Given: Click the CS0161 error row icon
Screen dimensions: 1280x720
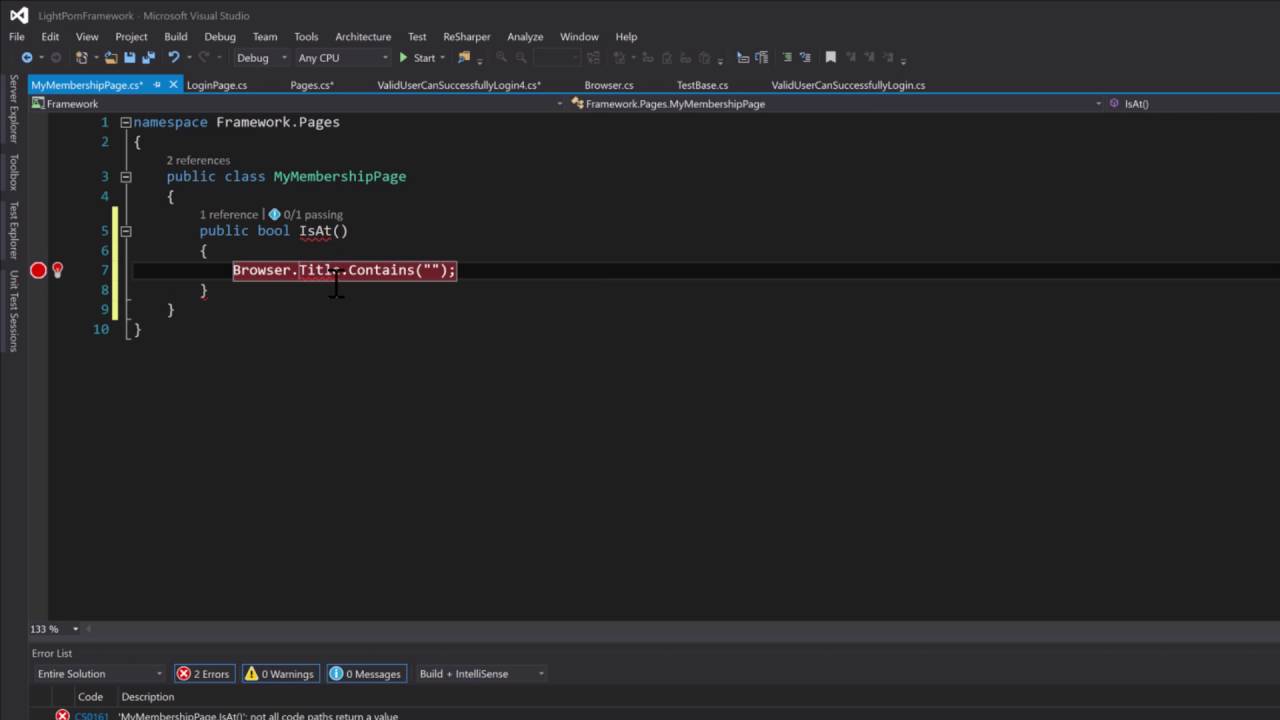Looking at the screenshot, I should [x=62, y=715].
